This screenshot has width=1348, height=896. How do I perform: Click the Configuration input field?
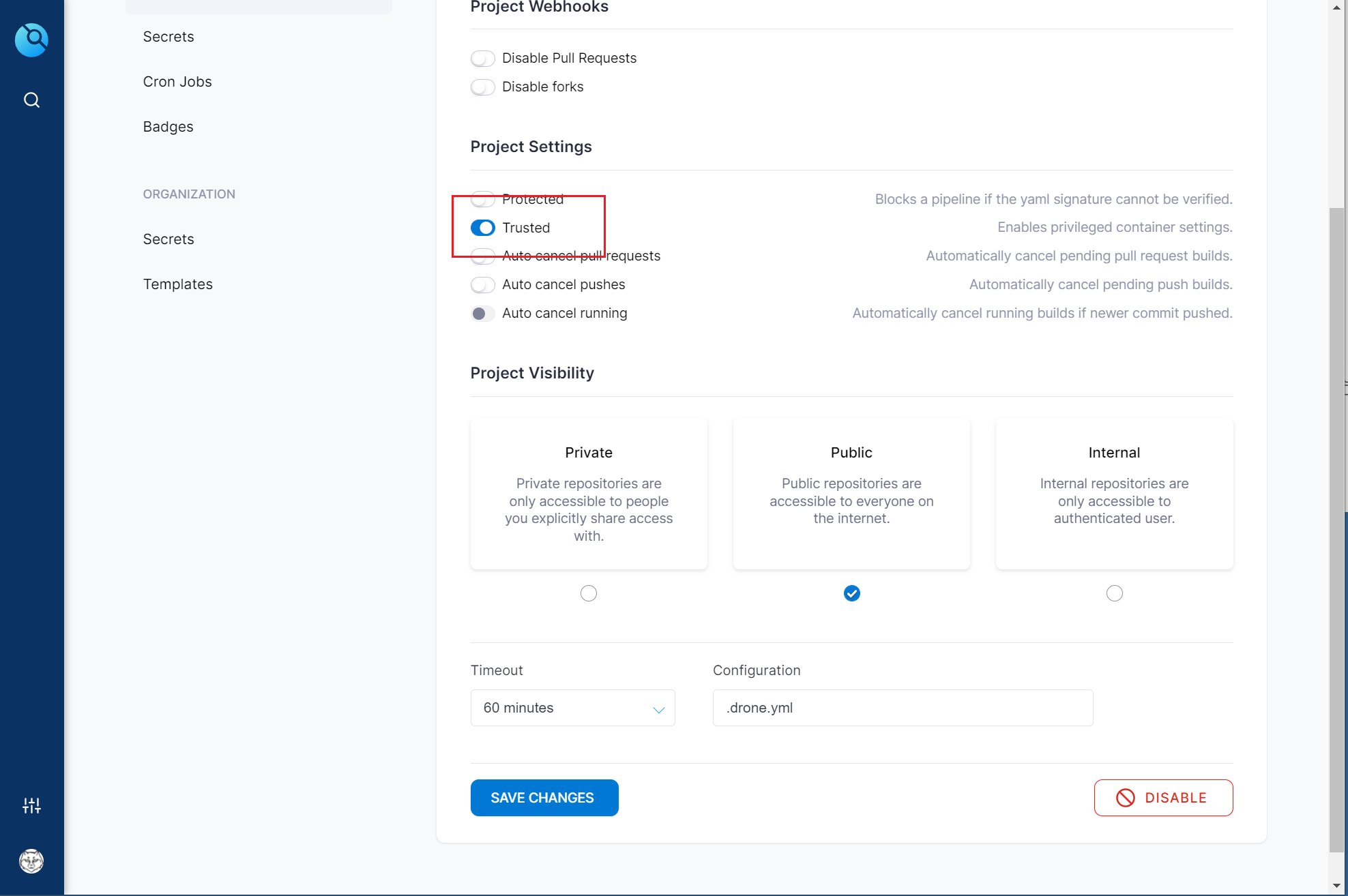[902, 707]
